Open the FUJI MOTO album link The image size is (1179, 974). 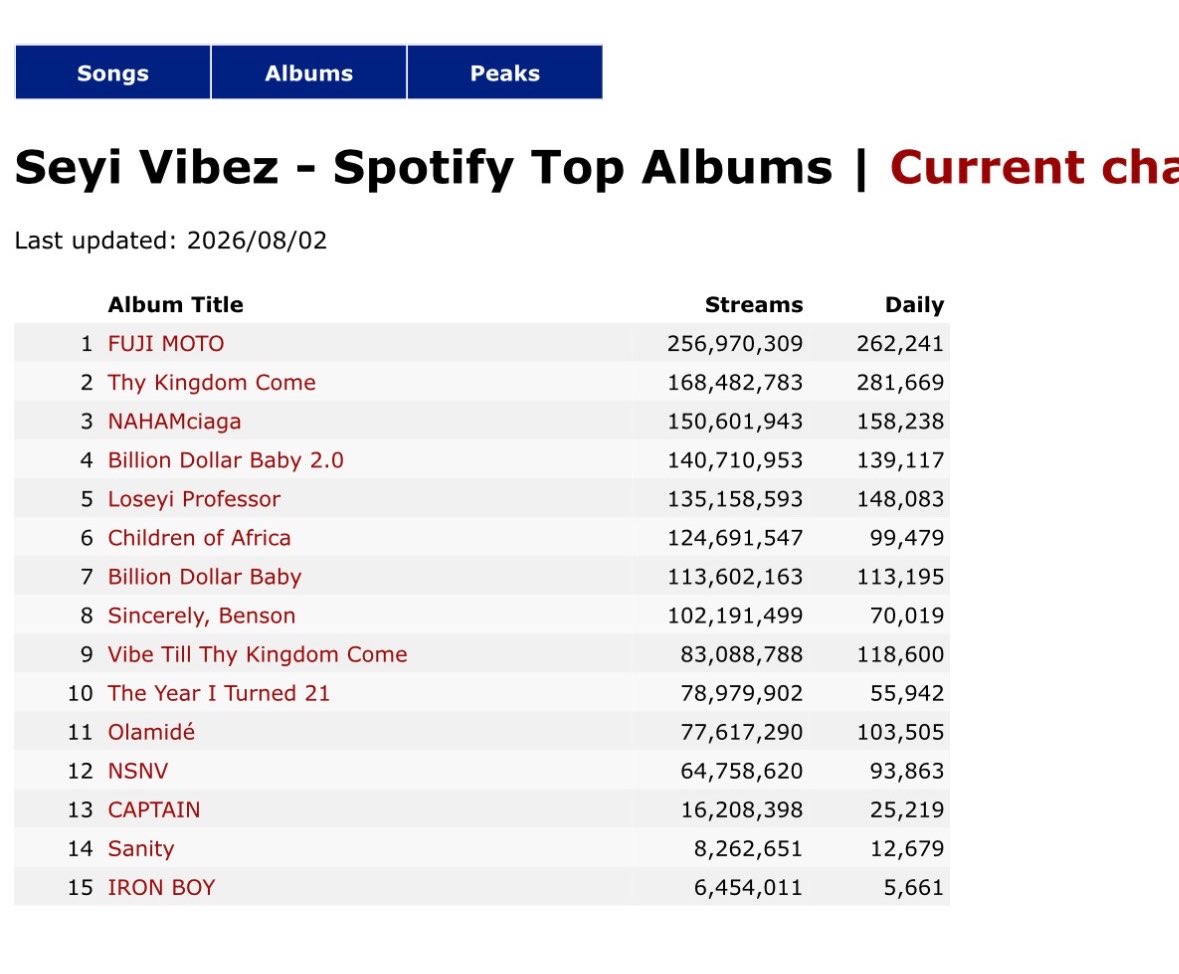tap(165, 344)
